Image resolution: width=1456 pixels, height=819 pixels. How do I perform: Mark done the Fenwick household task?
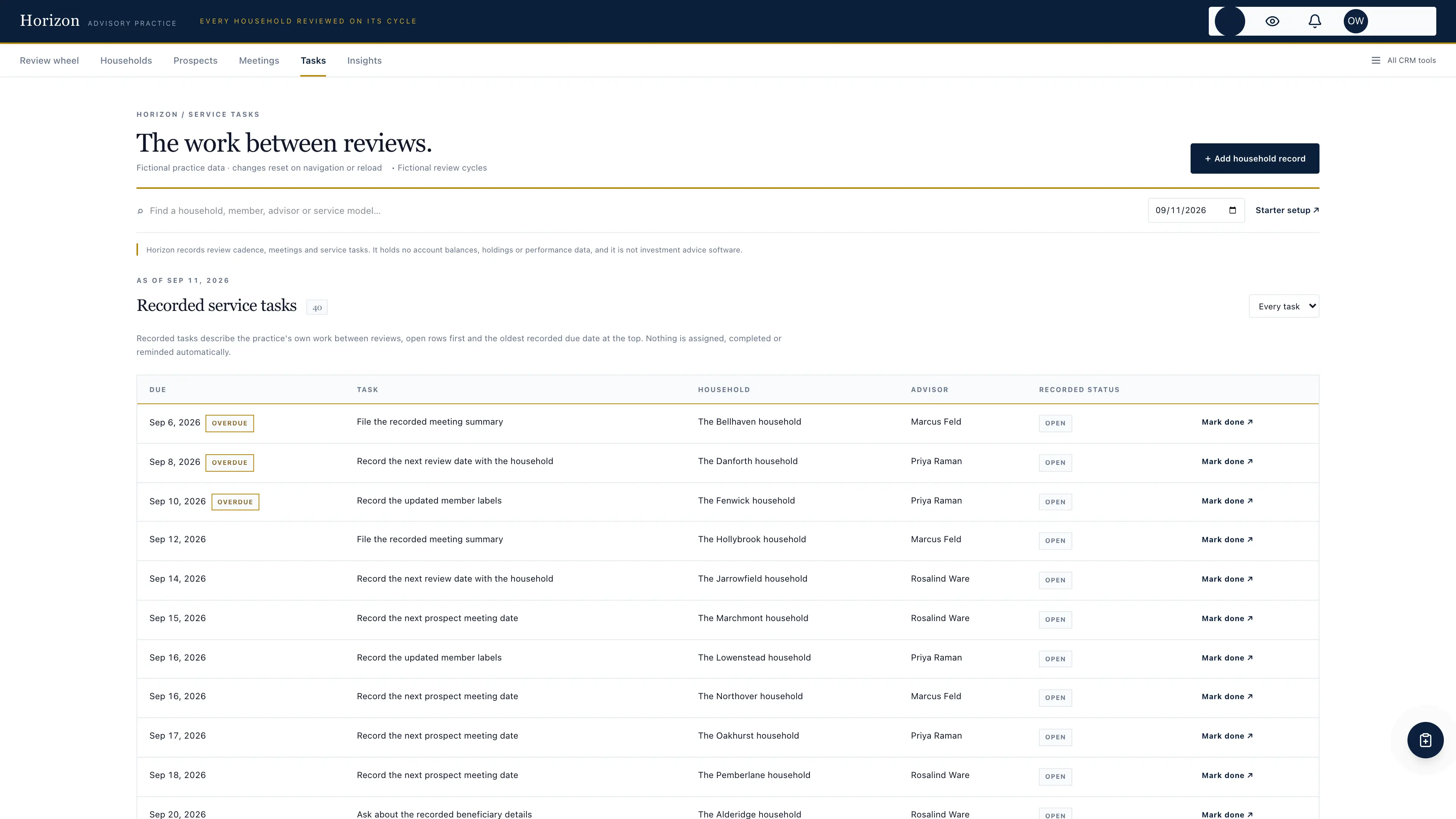point(1227,501)
